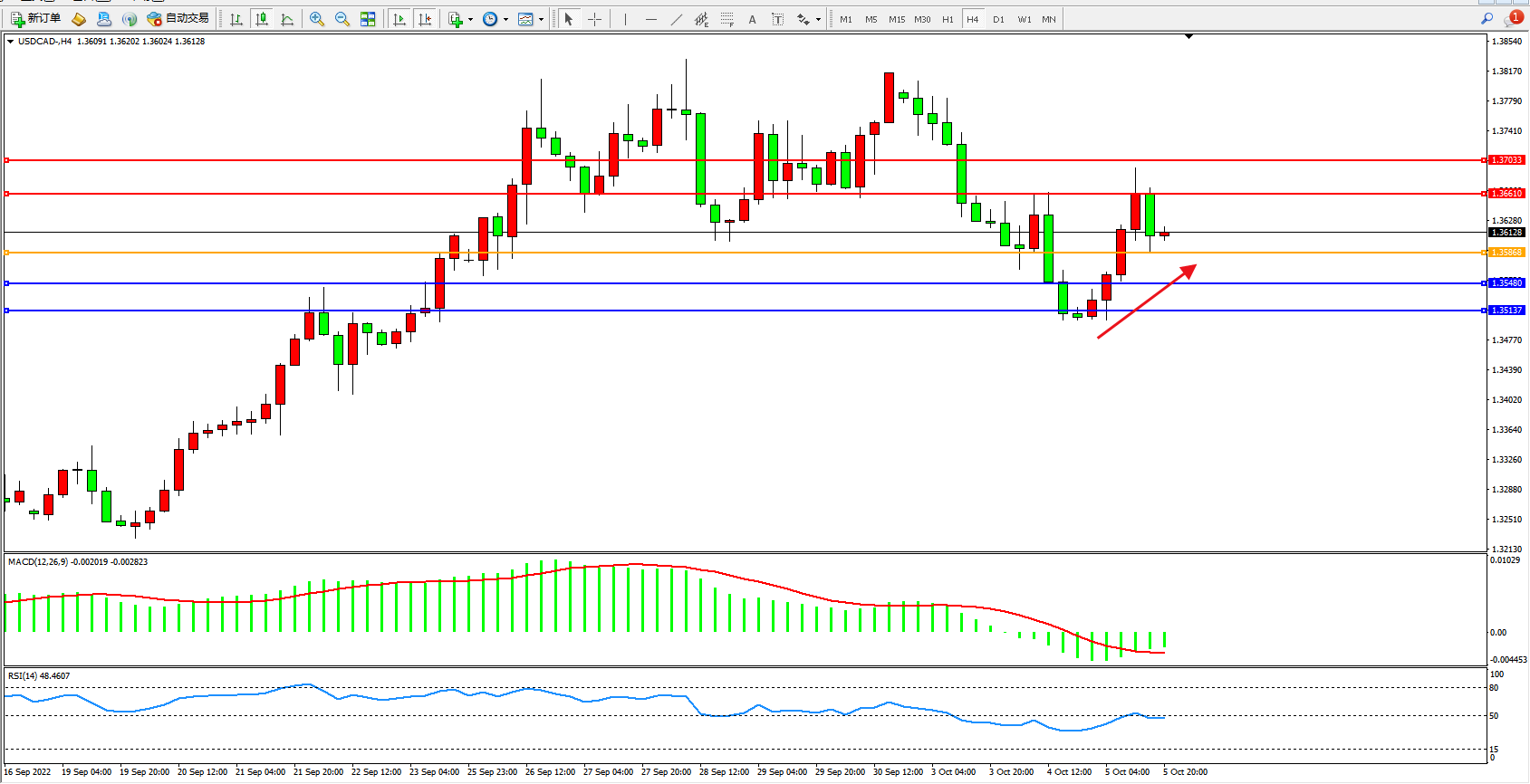Screen dimensions: 1530x784
Task: Select the crosshair tool
Action: coord(595,19)
